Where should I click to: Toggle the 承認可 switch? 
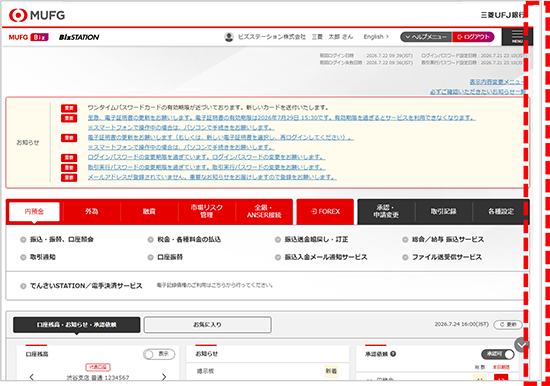(498, 354)
